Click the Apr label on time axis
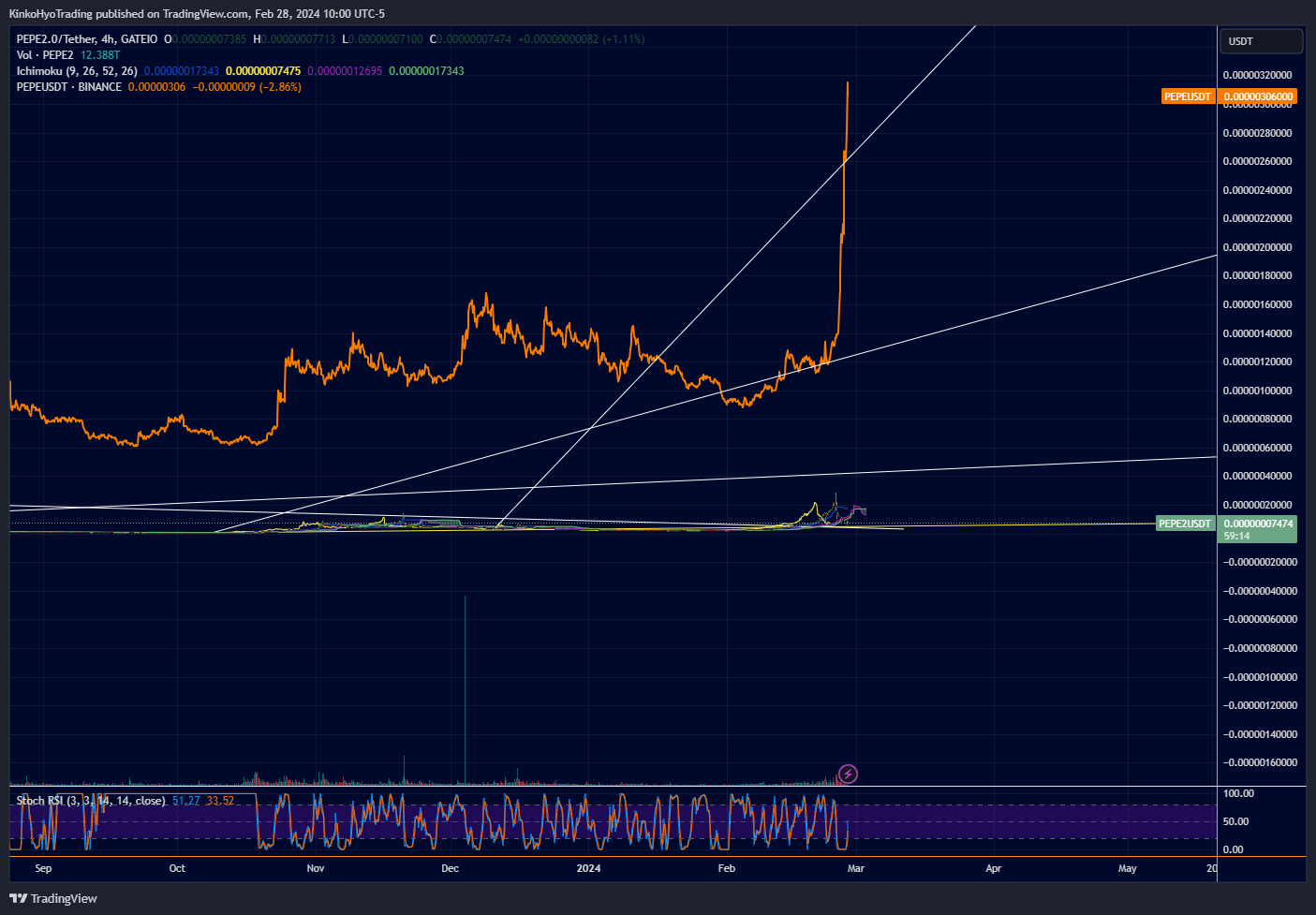The width and height of the screenshot is (1316, 915). point(994,868)
